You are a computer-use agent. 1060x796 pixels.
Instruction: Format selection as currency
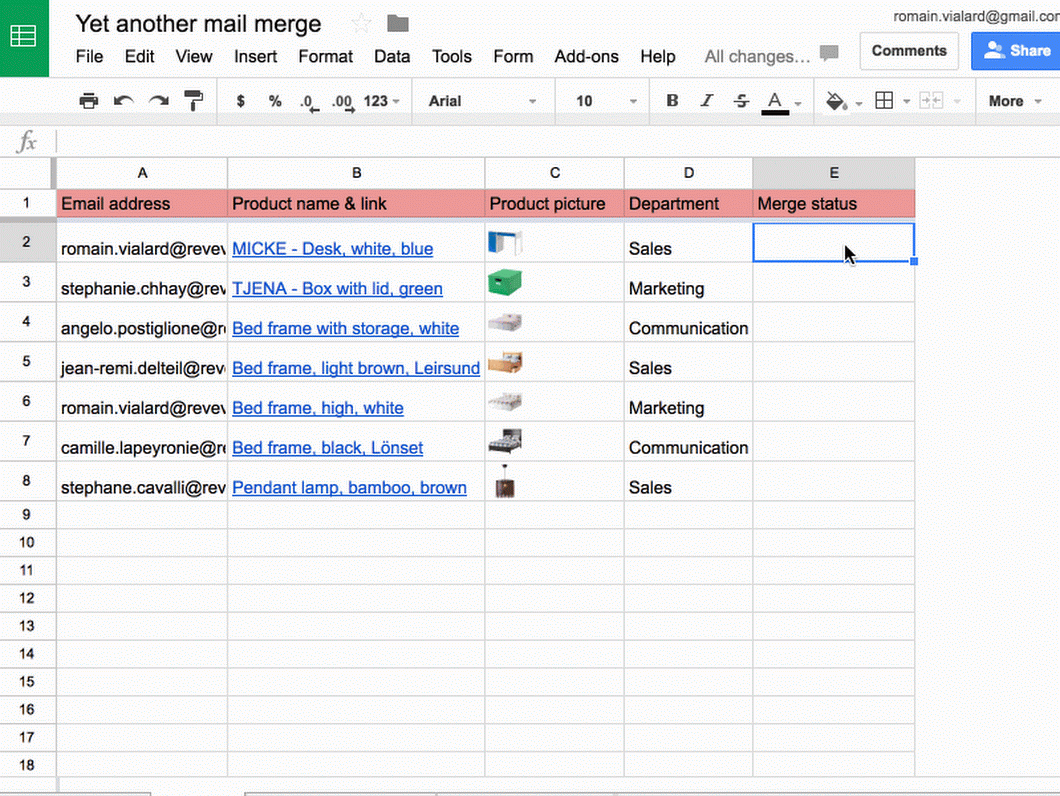coord(239,100)
